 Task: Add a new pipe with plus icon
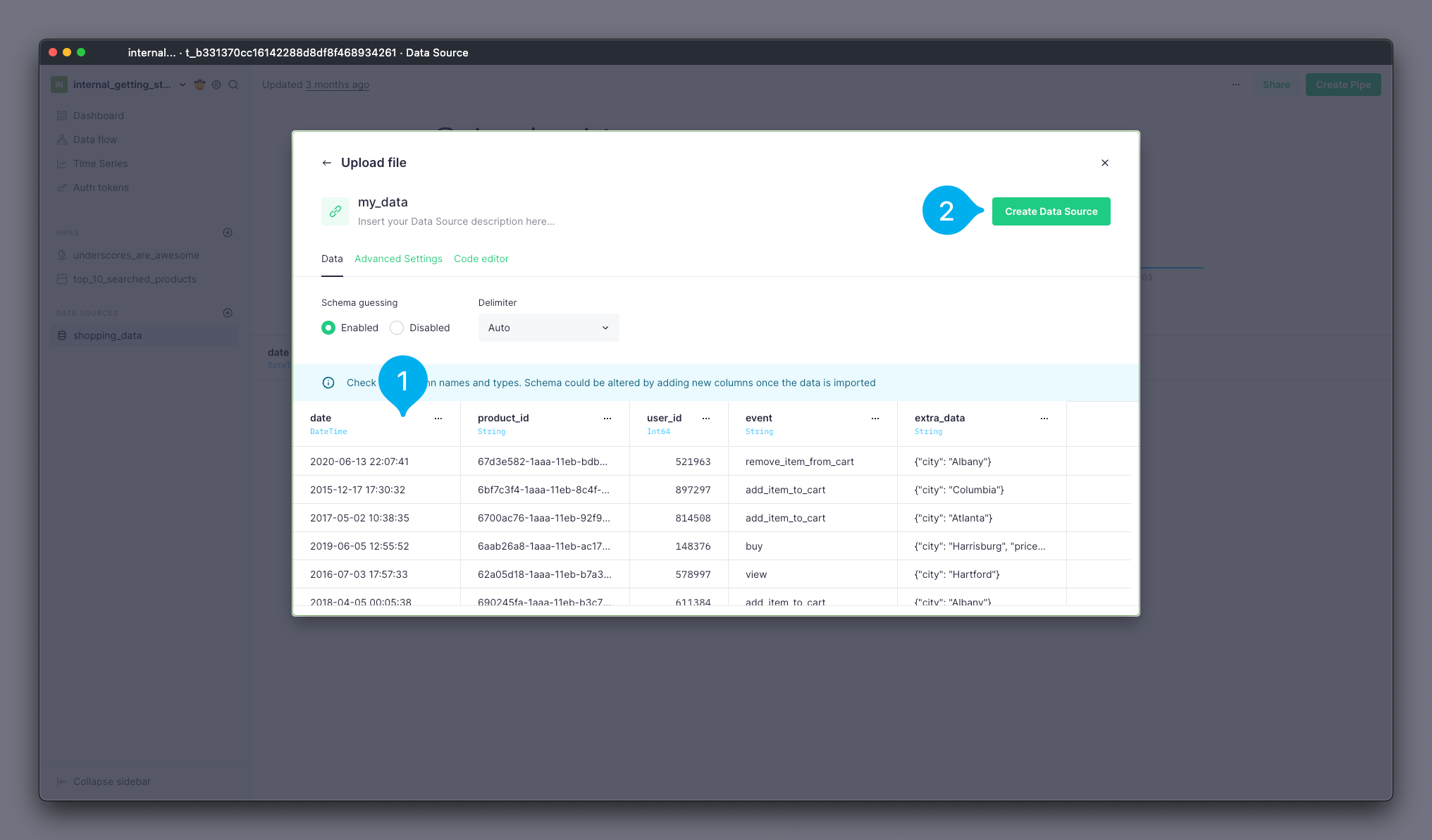(228, 233)
